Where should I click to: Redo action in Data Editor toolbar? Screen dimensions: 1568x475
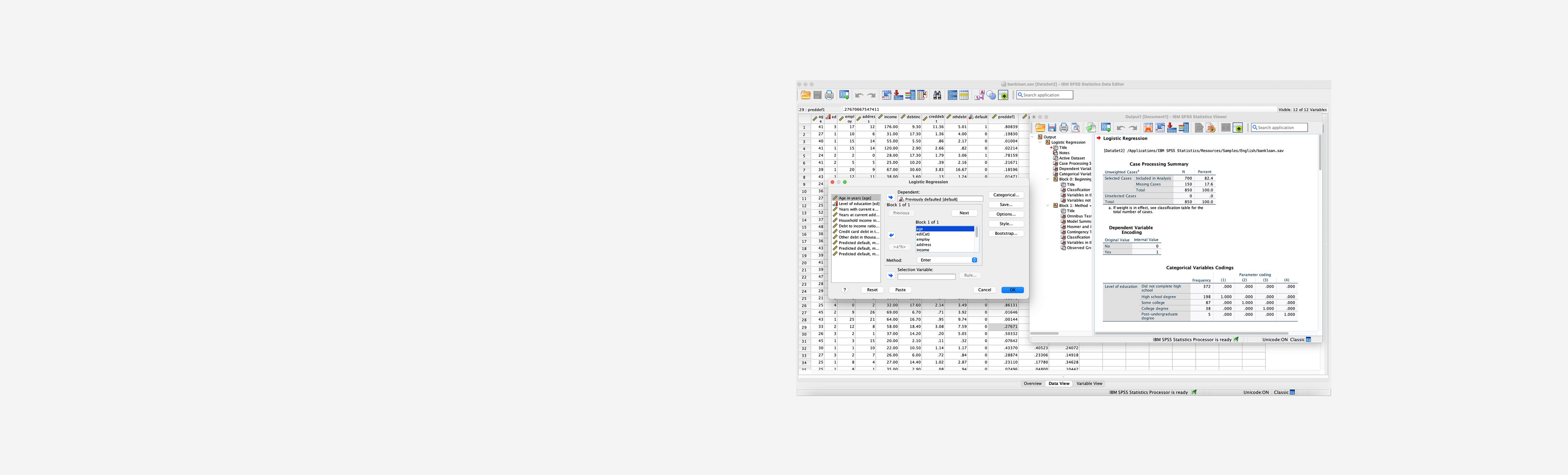point(872,95)
